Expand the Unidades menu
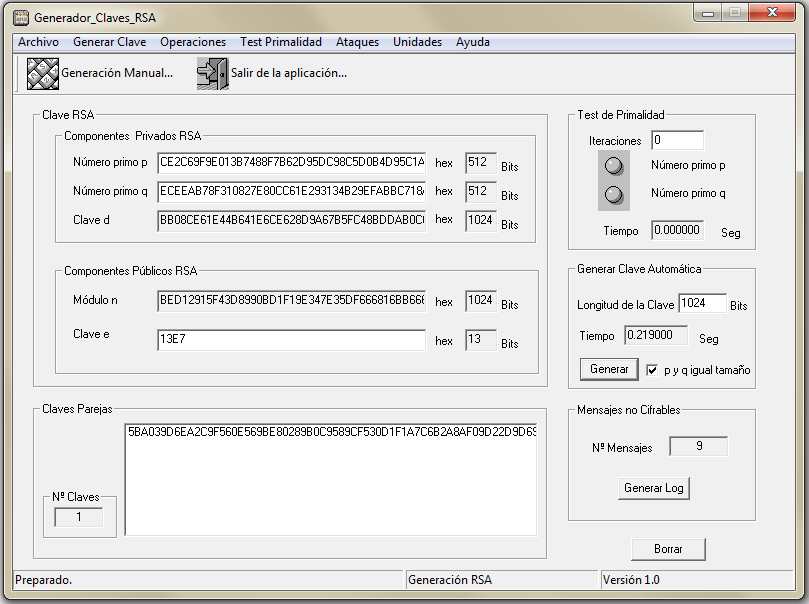 [x=417, y=42]
